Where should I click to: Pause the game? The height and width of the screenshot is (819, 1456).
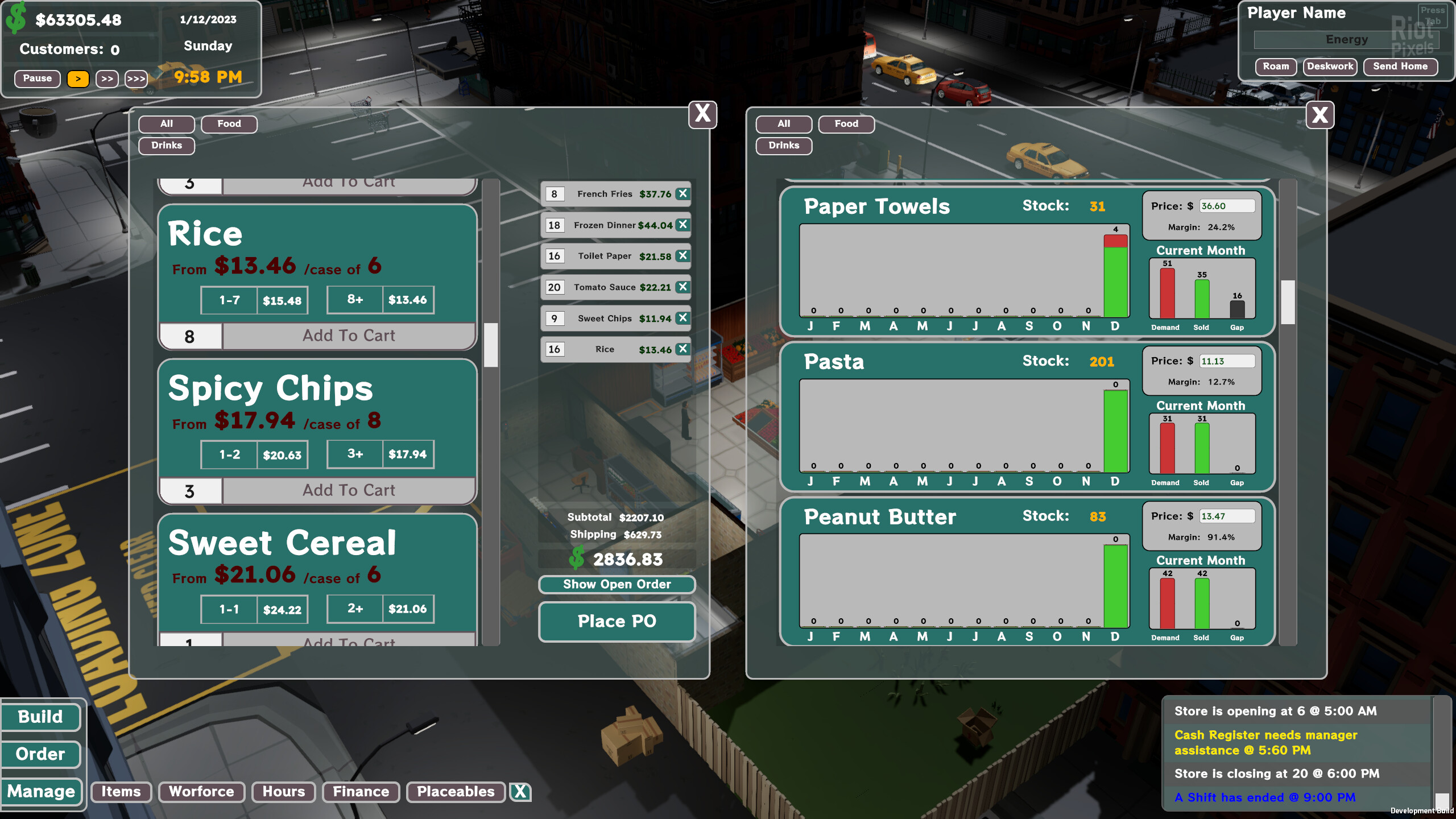click(38, 78)
